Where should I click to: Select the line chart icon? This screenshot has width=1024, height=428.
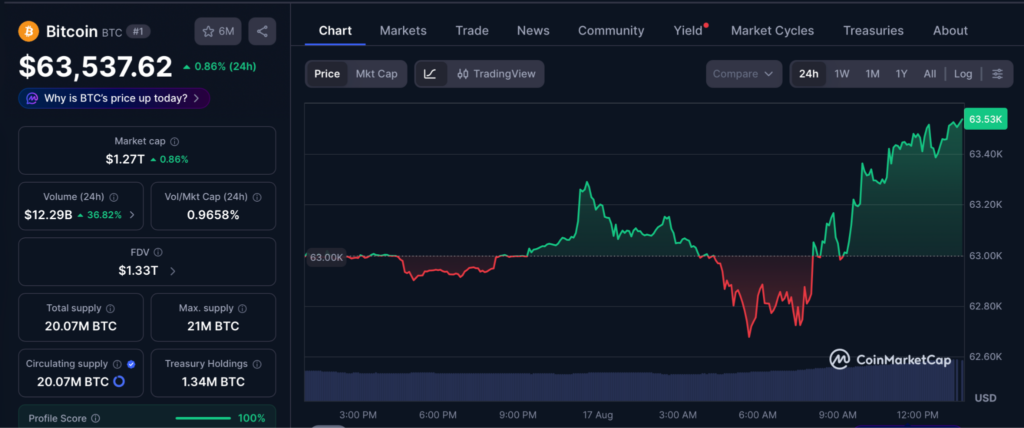coord(430,74)
